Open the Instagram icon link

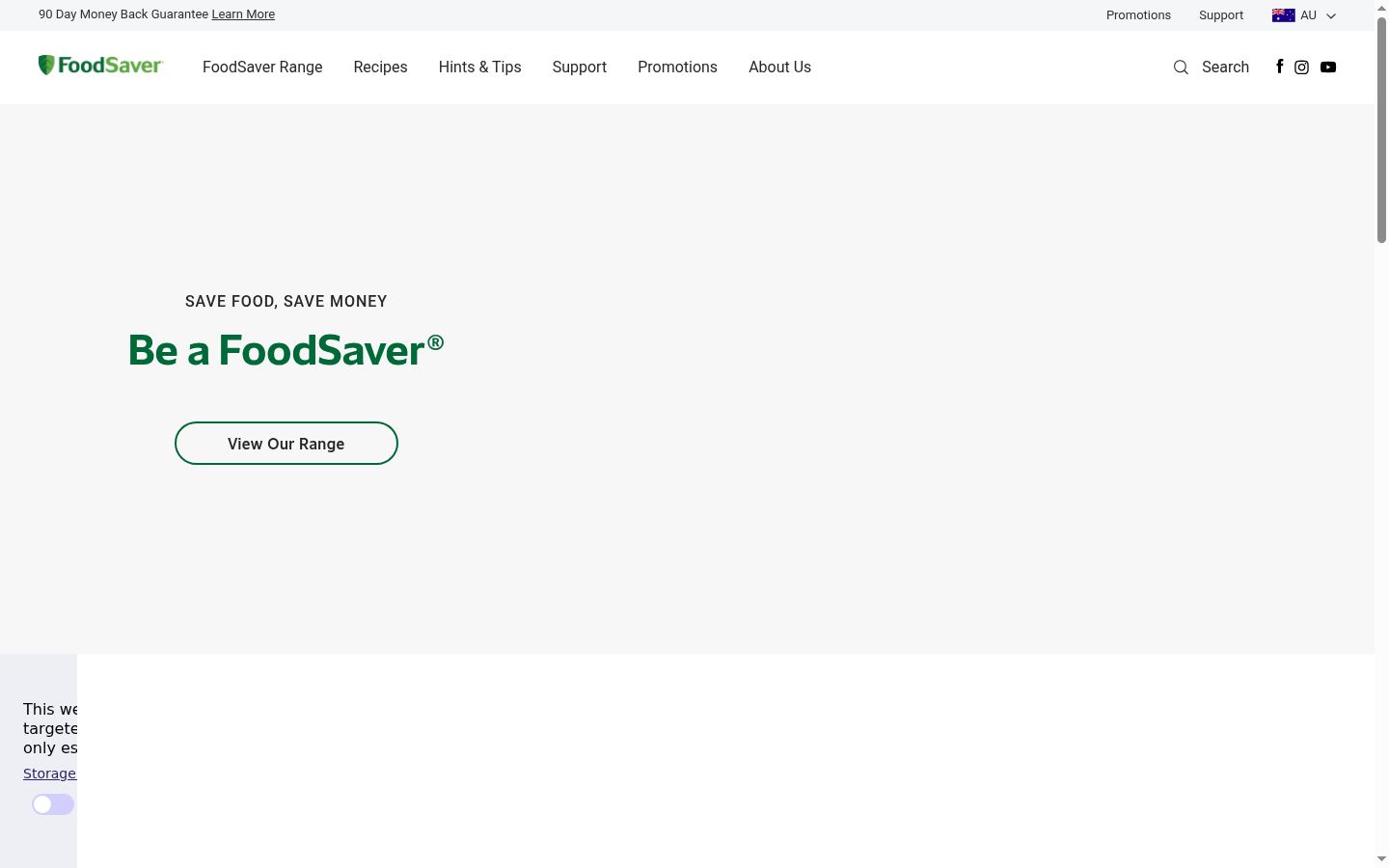tap(1302, 68)
